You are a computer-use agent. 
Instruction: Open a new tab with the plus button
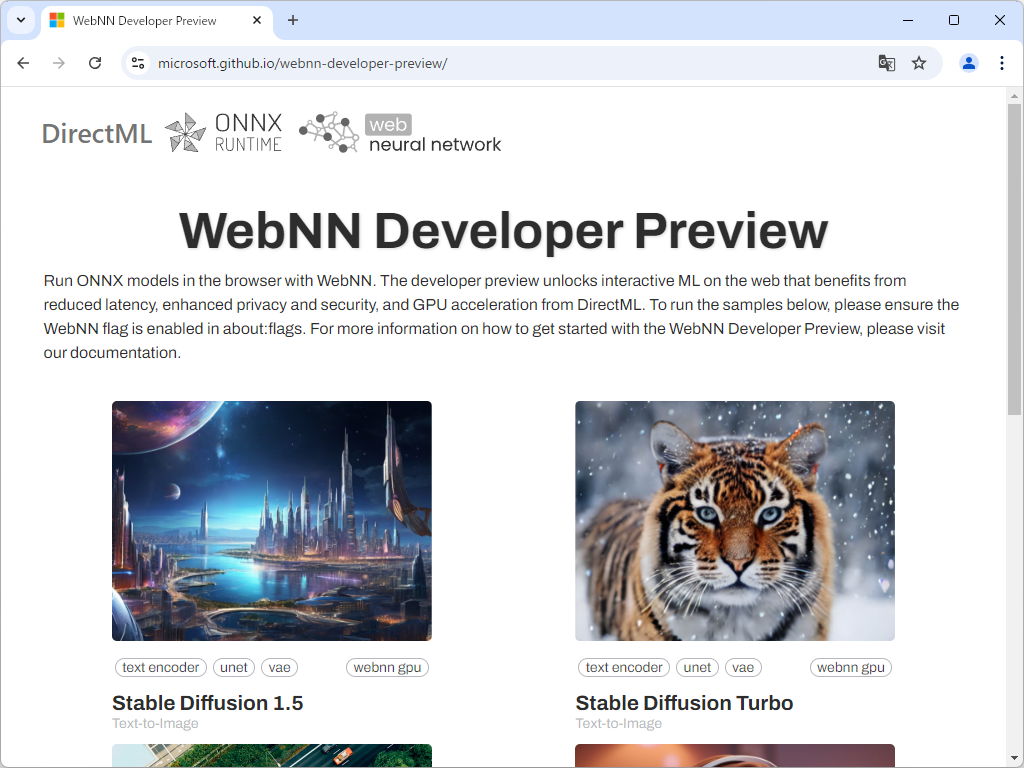[291, 20]
